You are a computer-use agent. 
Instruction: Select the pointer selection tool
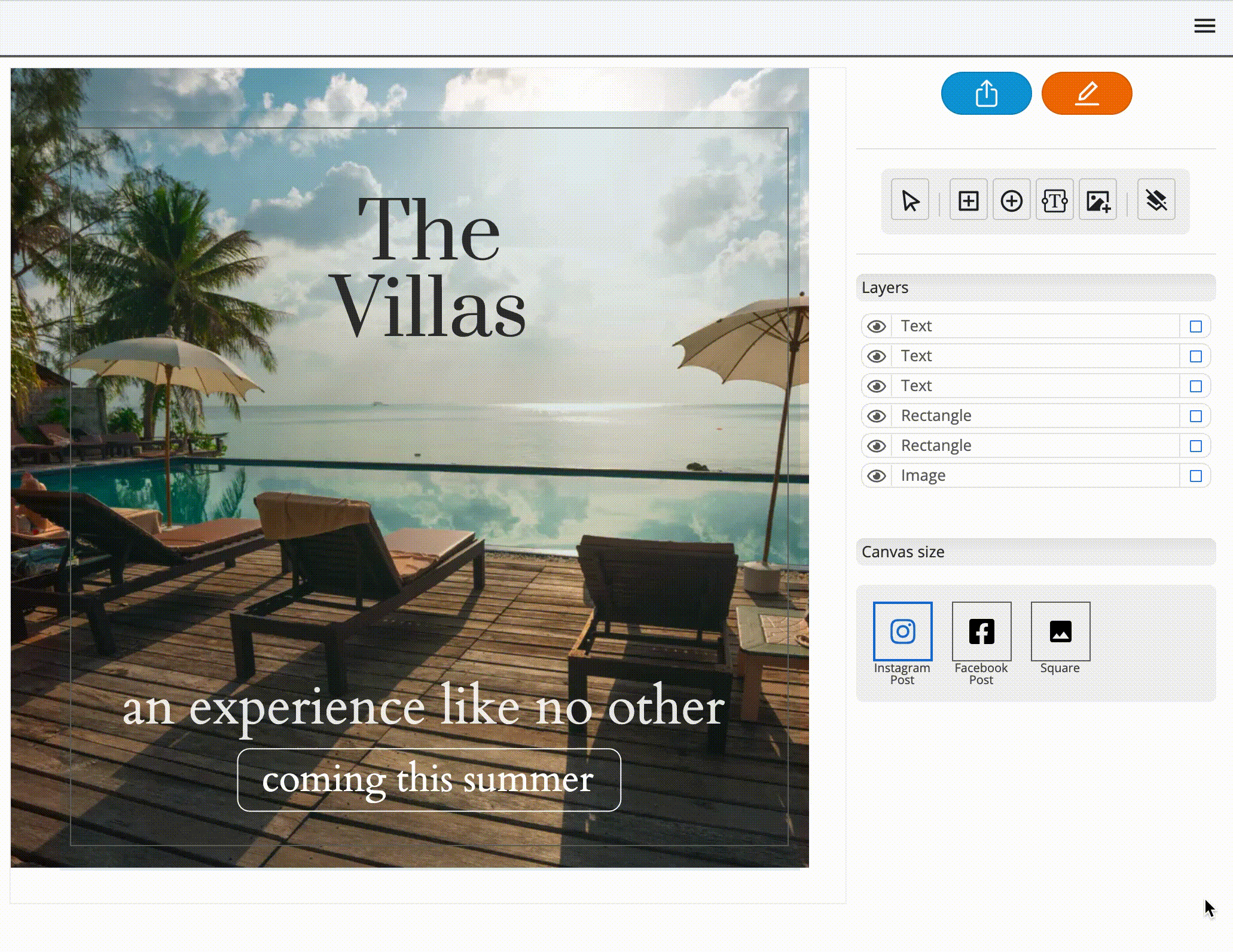pos(910,200)
